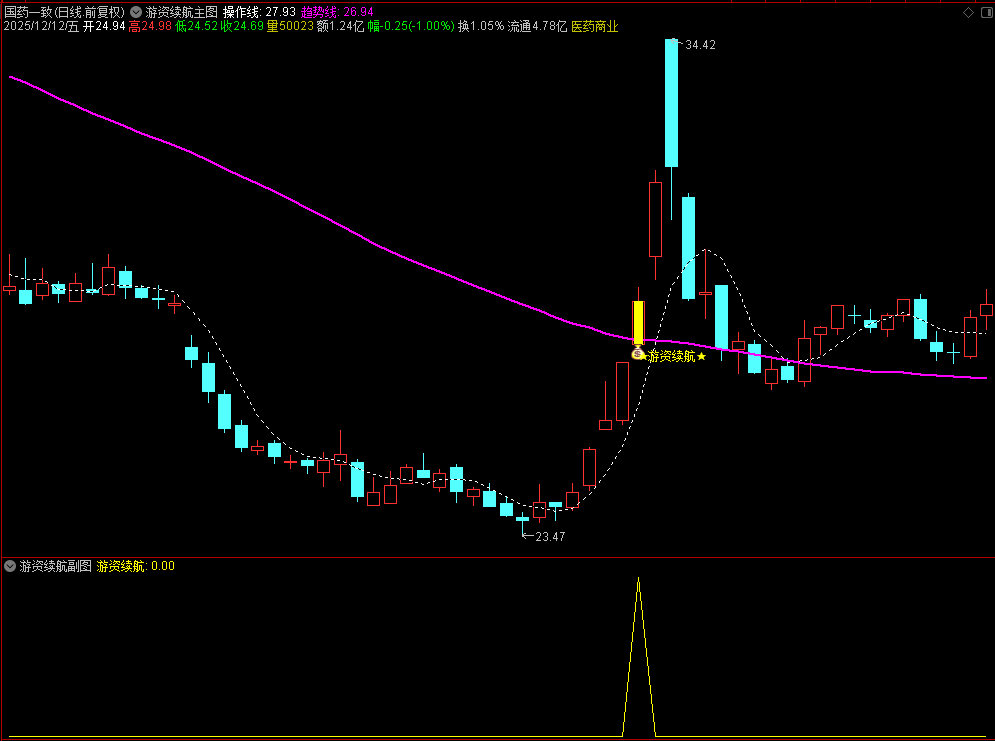Click the diamond icon at top right
This screenshot has height=741, width=995.
[x=968, y=12]
